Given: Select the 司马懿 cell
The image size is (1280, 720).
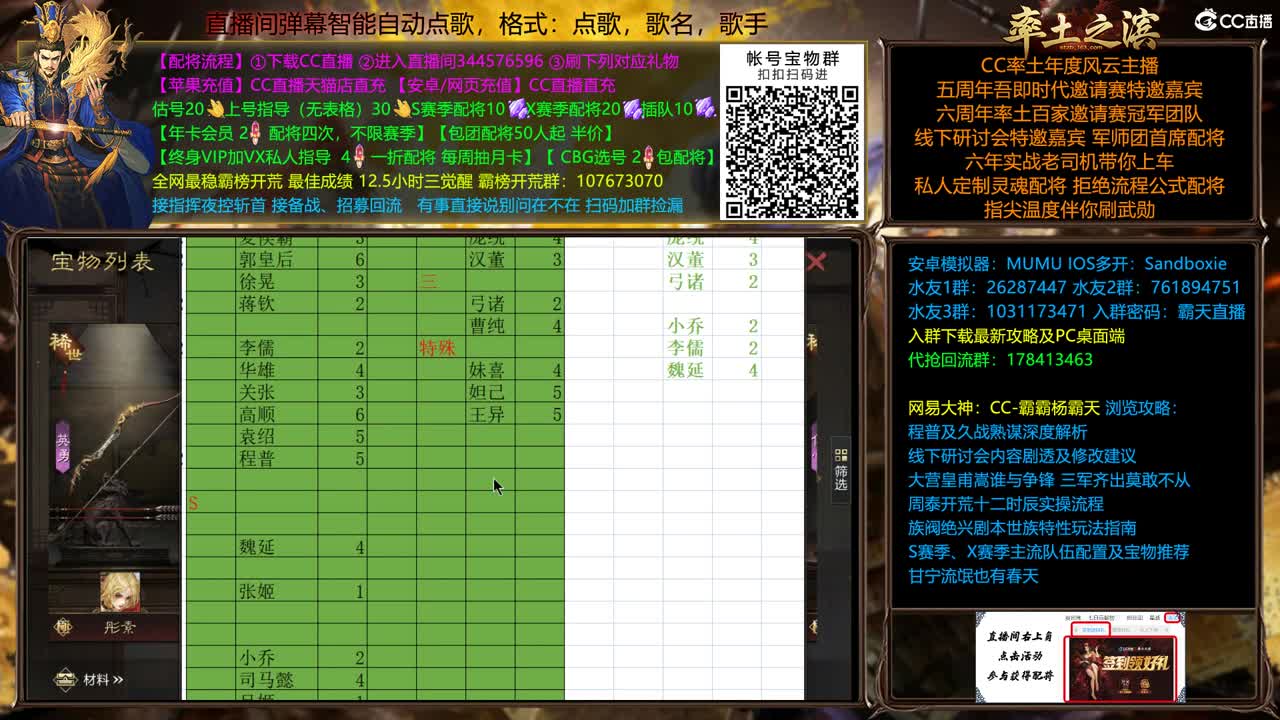Looking at the screenshot, I should 276,680.
